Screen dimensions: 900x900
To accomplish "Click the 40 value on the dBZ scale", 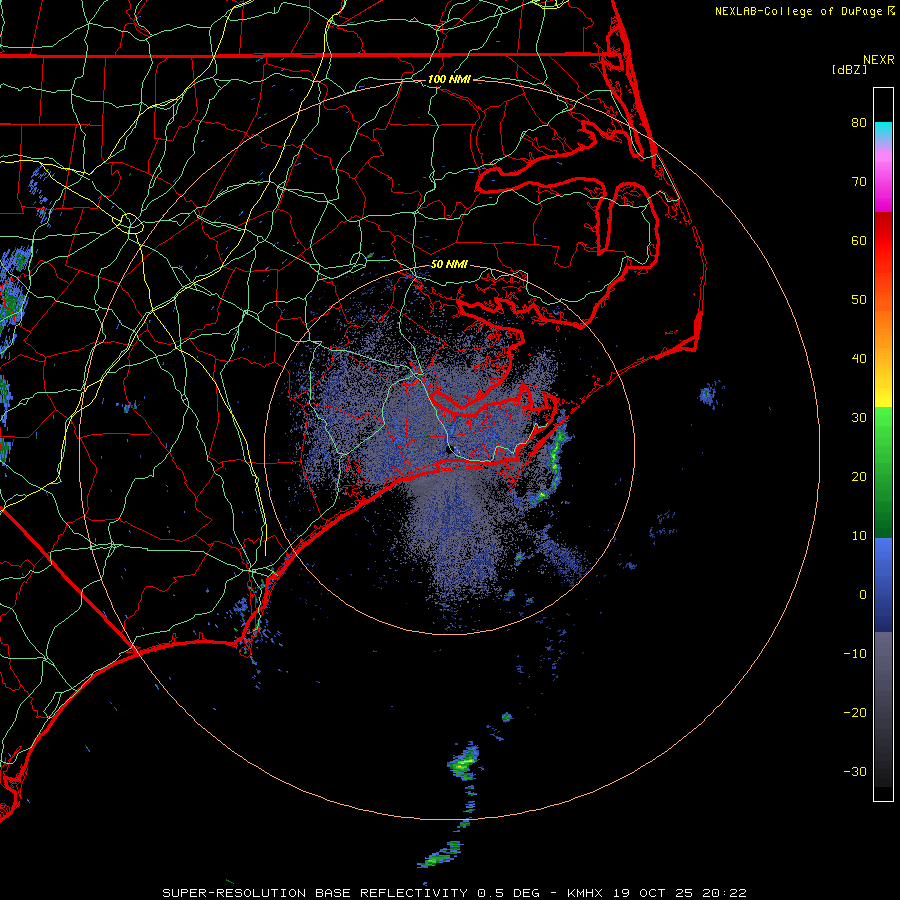I will point(859,359).
